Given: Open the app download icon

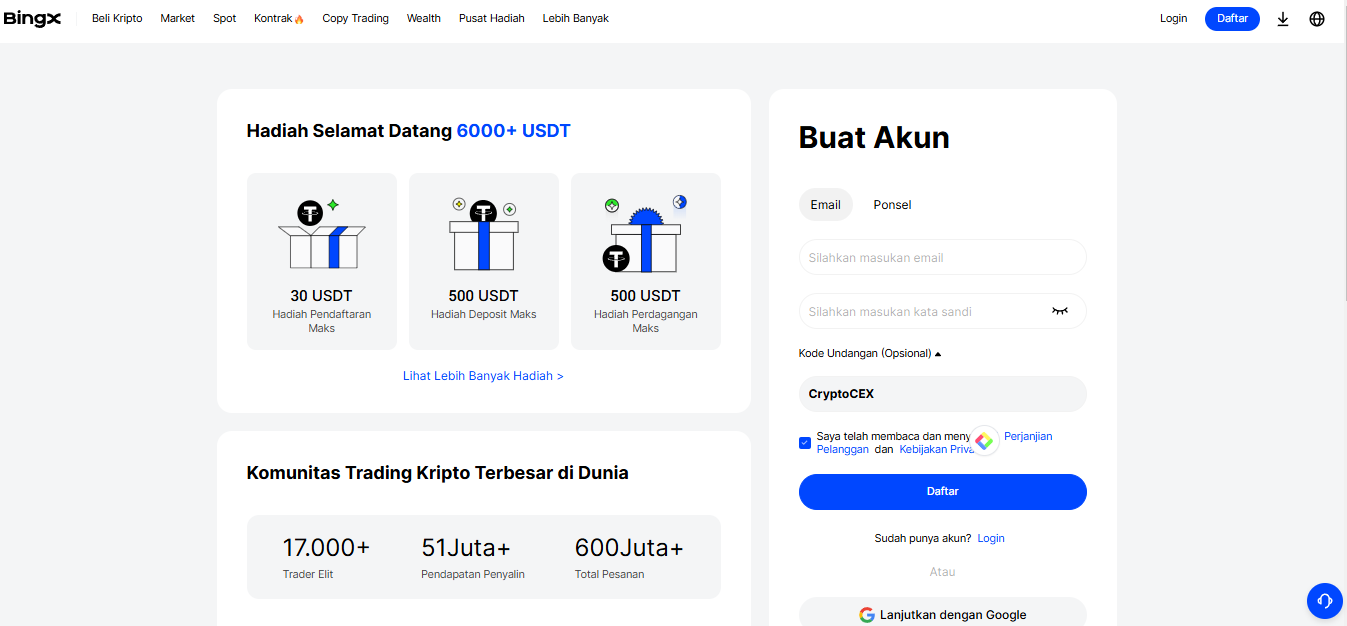Looking at the screenshot, I should [1283, 18].
